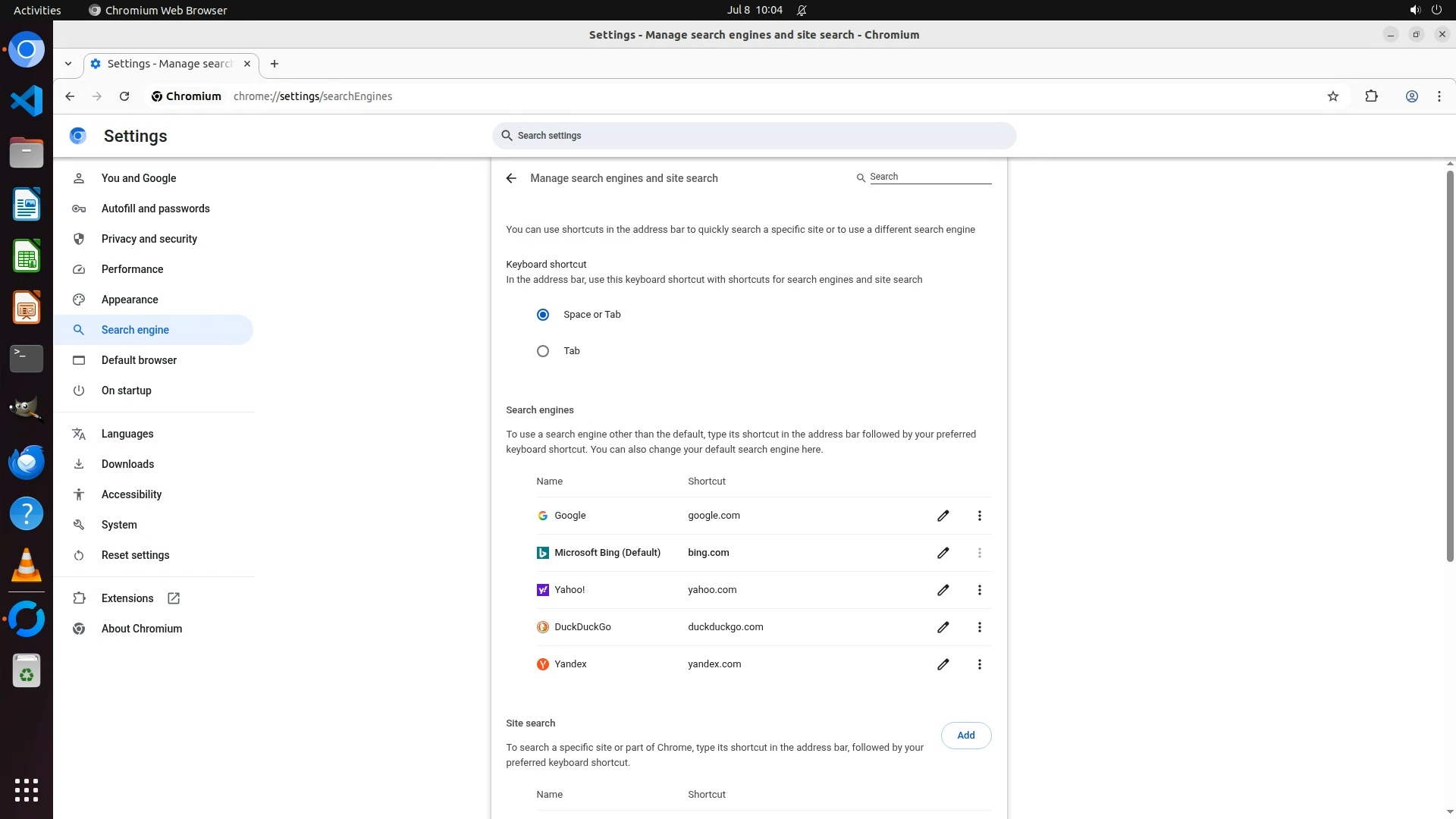The width and height of the screenshot is (1456, 819).
Task: Click the page vertical scrollbar
Action: pos(1450,364)
